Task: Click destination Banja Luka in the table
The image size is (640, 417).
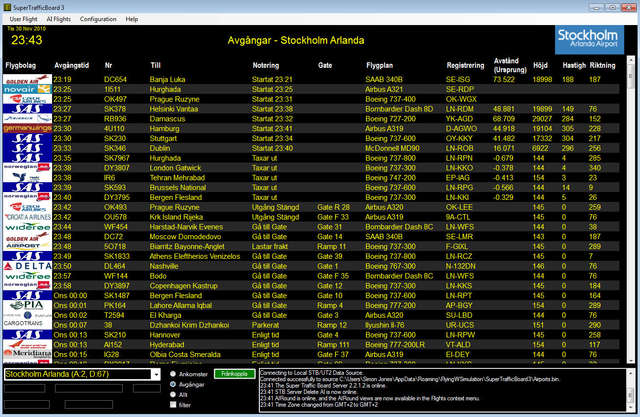Action: click(167, 80)
